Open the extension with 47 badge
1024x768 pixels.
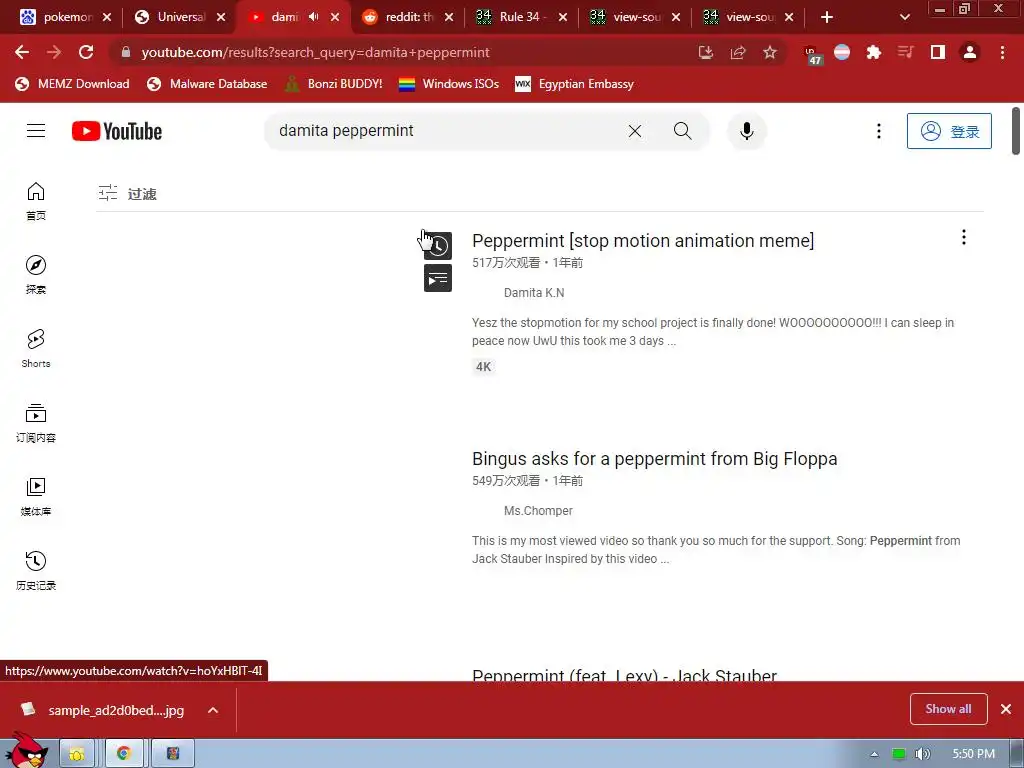tap(812, 54)
